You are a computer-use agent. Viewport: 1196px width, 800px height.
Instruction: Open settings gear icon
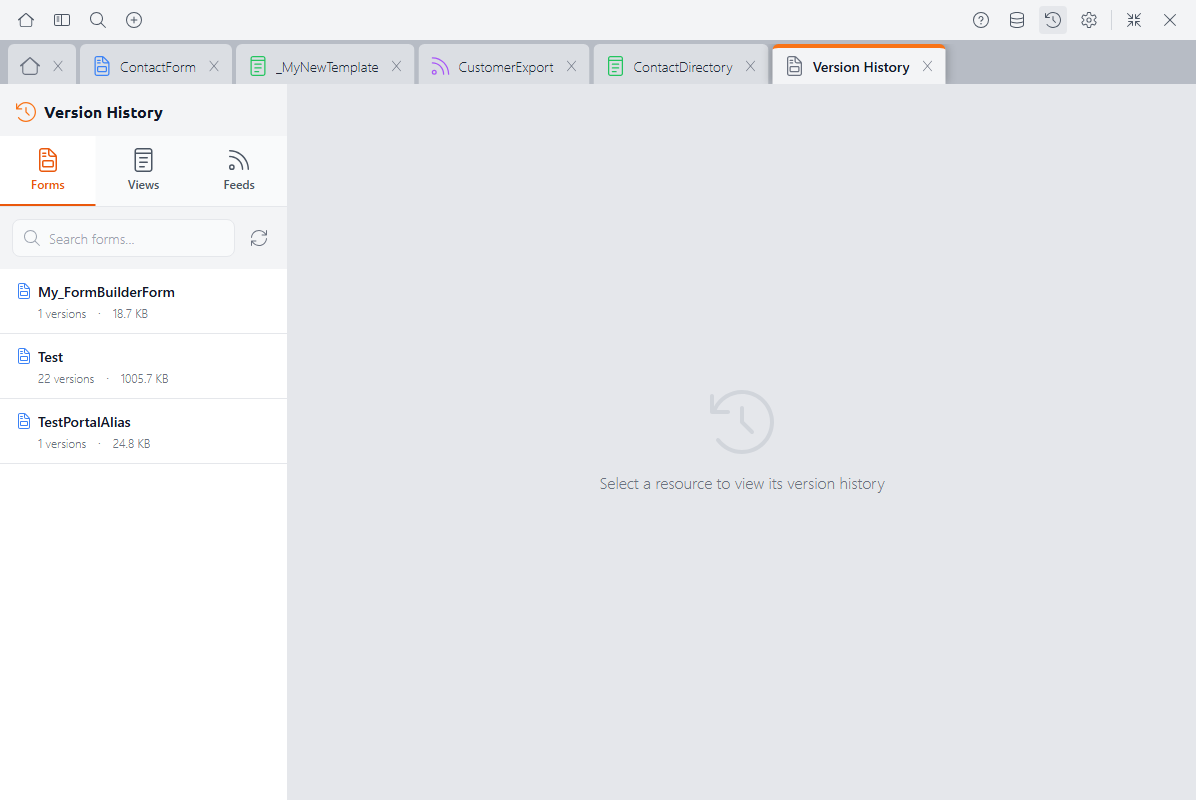[x=1088, y=20]
